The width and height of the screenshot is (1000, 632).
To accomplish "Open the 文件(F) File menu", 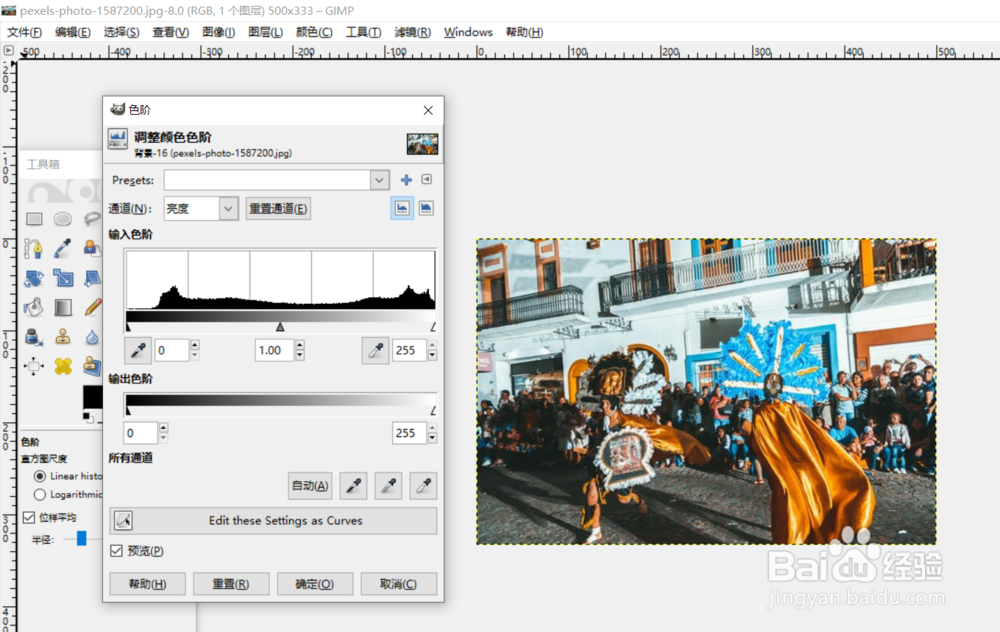I will (24, 33).
